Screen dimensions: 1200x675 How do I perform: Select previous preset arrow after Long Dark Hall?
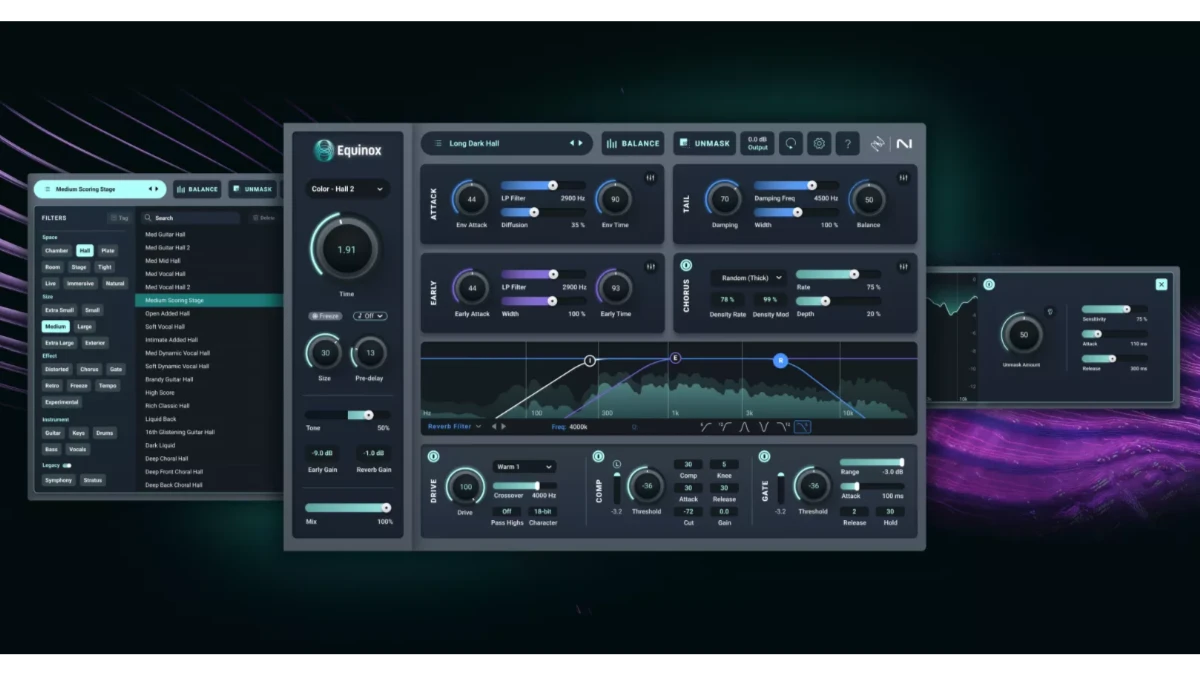[x=572, y=143]
